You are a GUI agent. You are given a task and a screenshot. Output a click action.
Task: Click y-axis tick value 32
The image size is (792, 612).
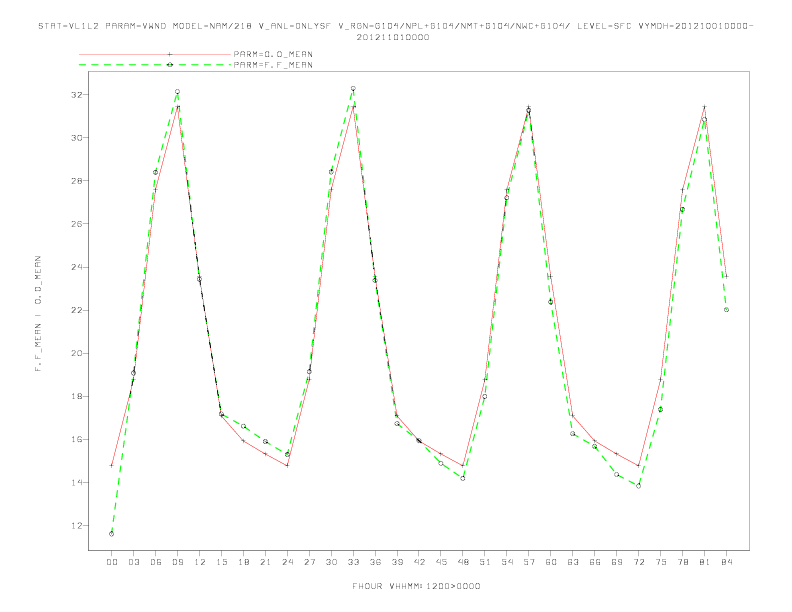click(x=76, y=94)
